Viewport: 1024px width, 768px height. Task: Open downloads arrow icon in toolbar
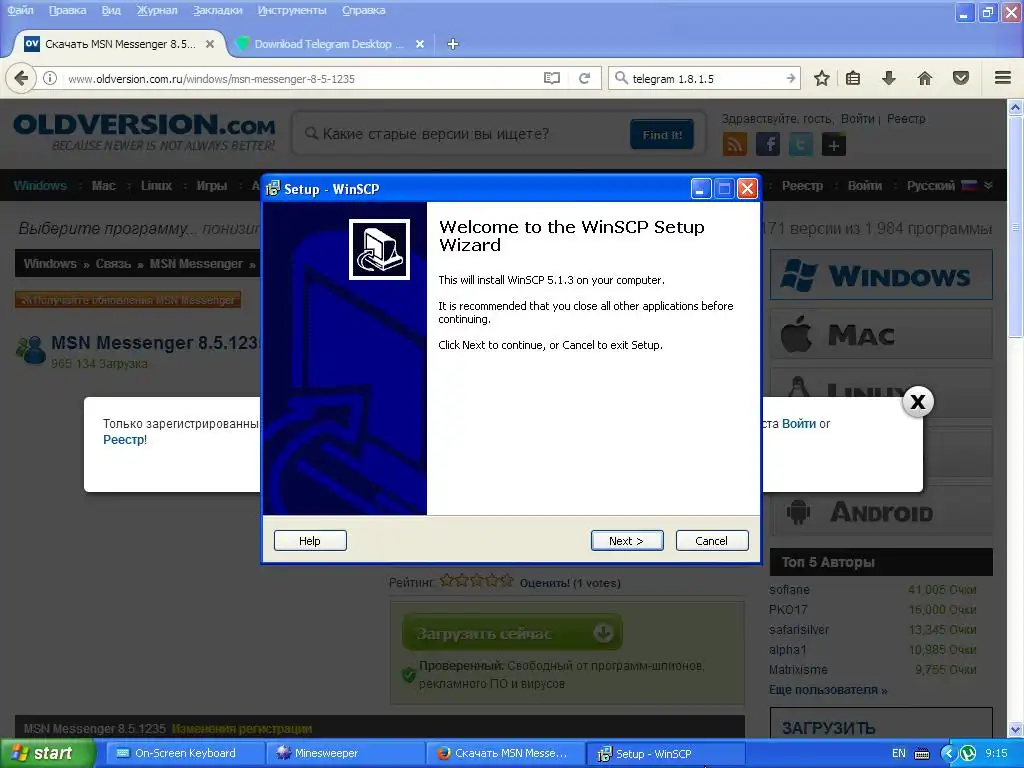coord(889,78)
